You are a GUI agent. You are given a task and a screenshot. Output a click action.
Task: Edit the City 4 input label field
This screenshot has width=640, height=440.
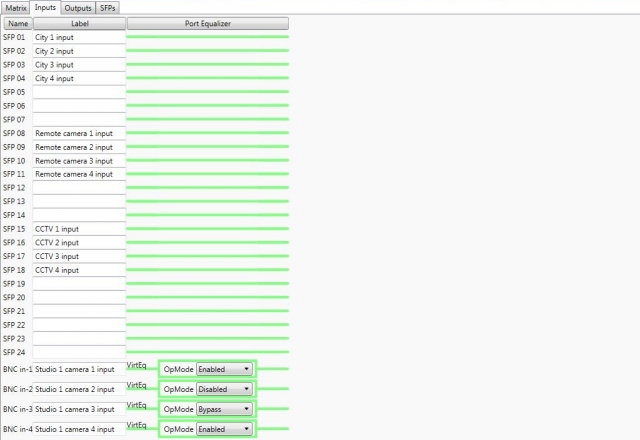(79, 78)
